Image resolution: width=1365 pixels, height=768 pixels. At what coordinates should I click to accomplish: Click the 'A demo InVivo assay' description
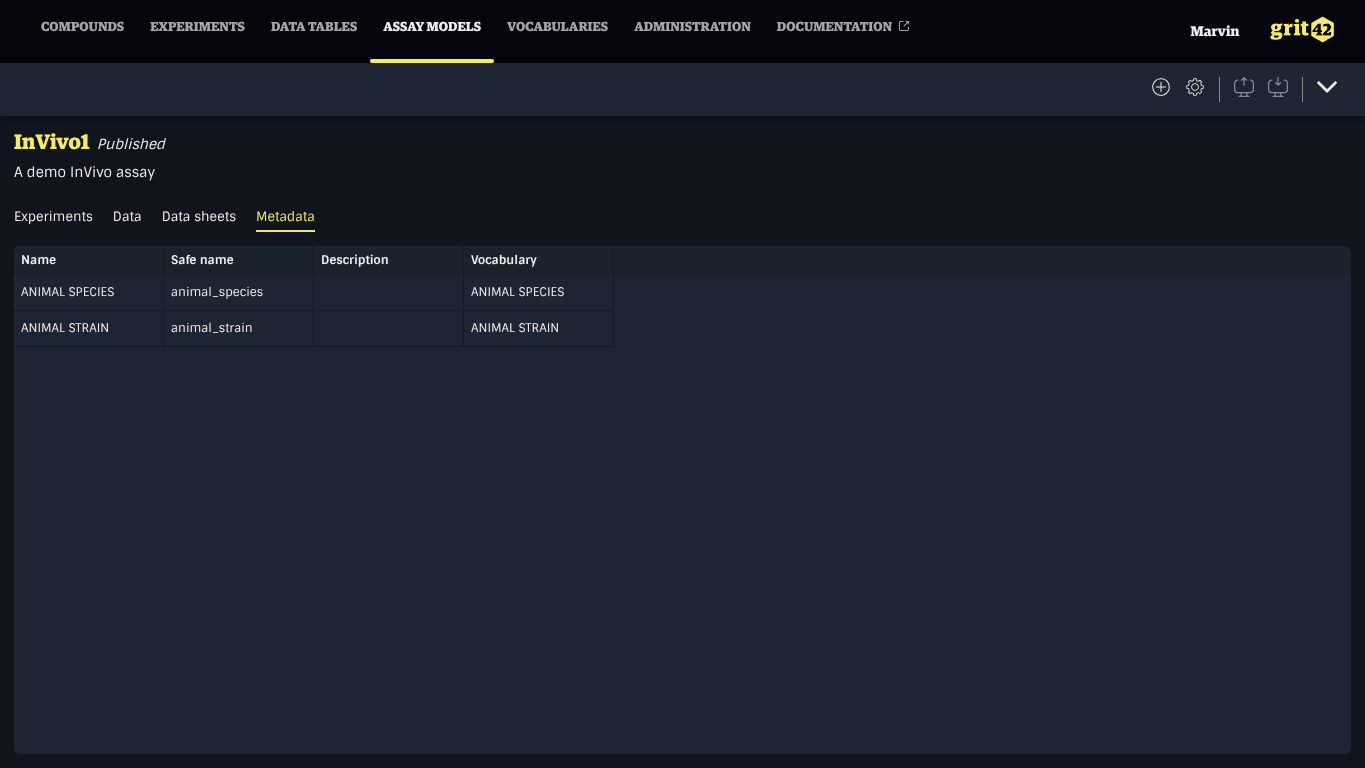pos(85,172)
